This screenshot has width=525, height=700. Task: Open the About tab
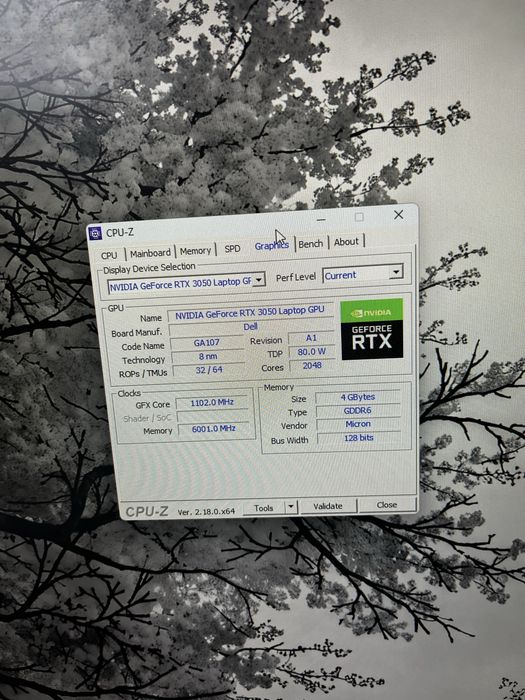click(x=346, y=242)
